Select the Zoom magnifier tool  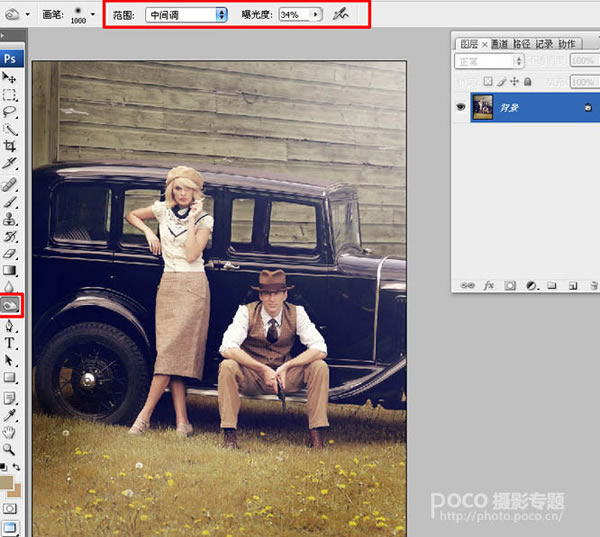(x=10, y=449)
